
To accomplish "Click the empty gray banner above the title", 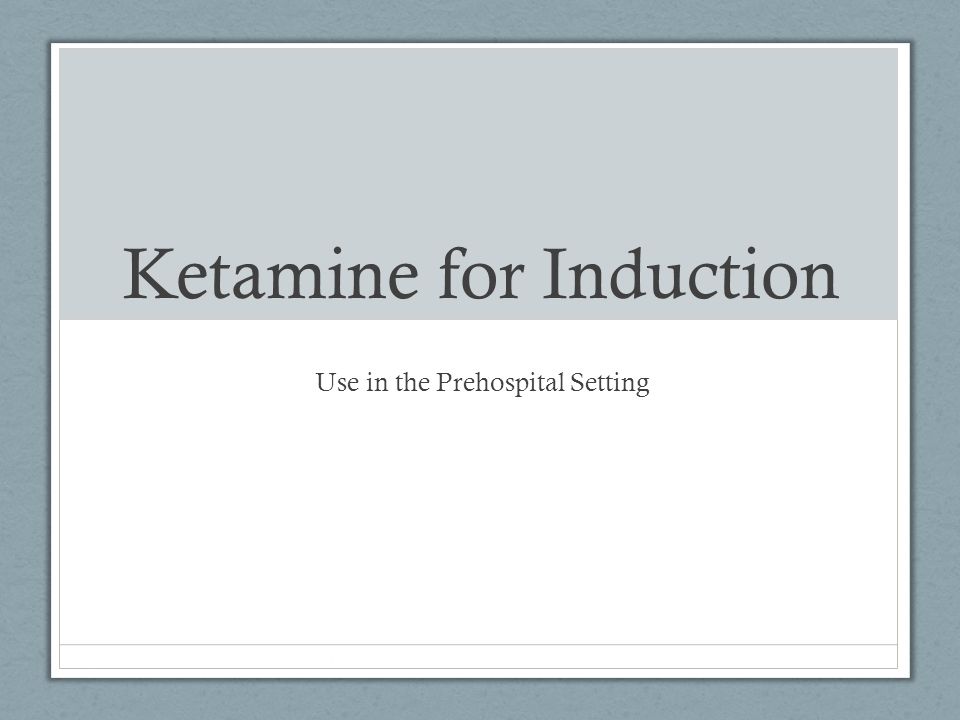I will click(478, 141).
